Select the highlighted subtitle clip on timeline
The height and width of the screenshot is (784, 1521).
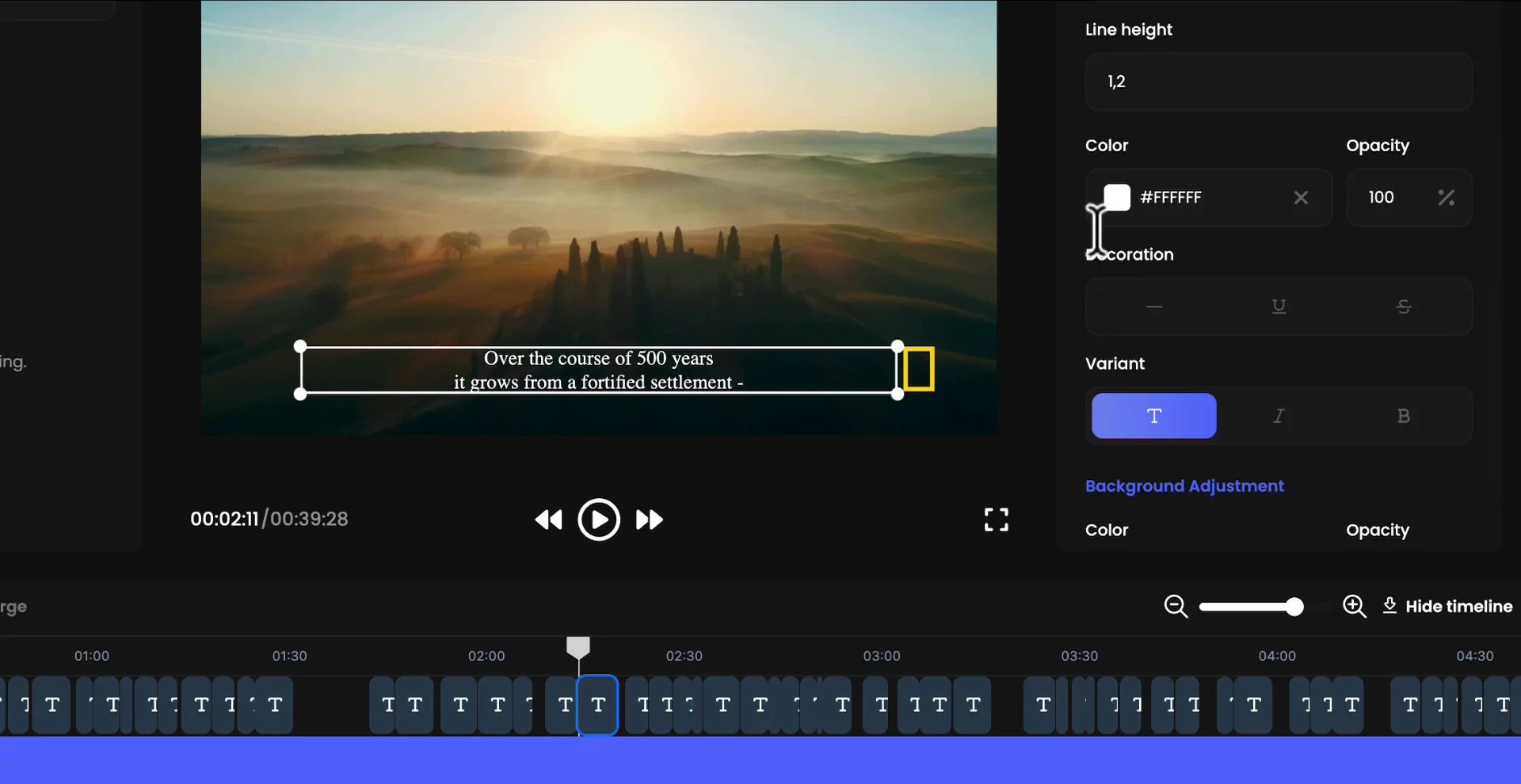(x=597, y=705)
